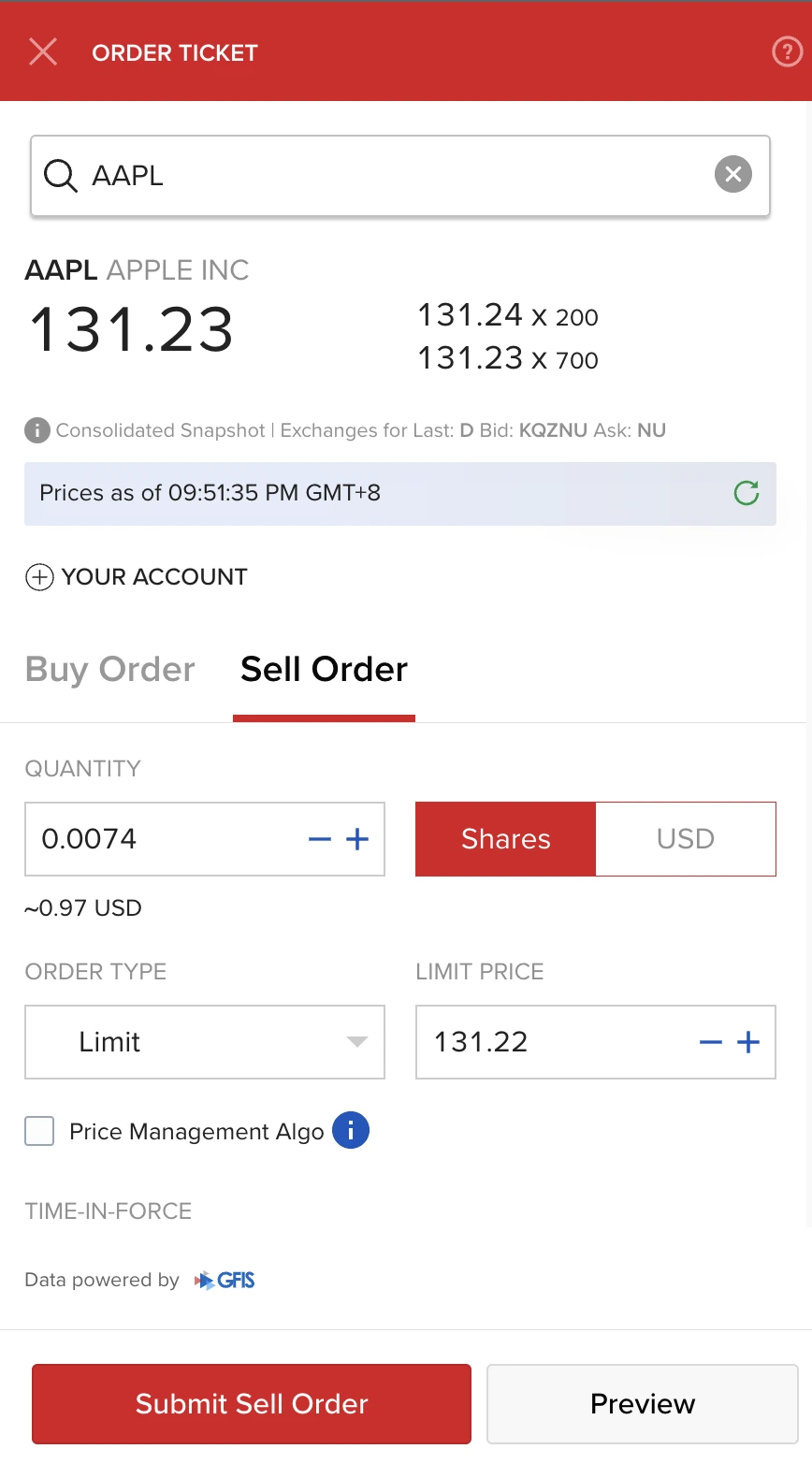Select Shares quantity unit

pos(505,839)
